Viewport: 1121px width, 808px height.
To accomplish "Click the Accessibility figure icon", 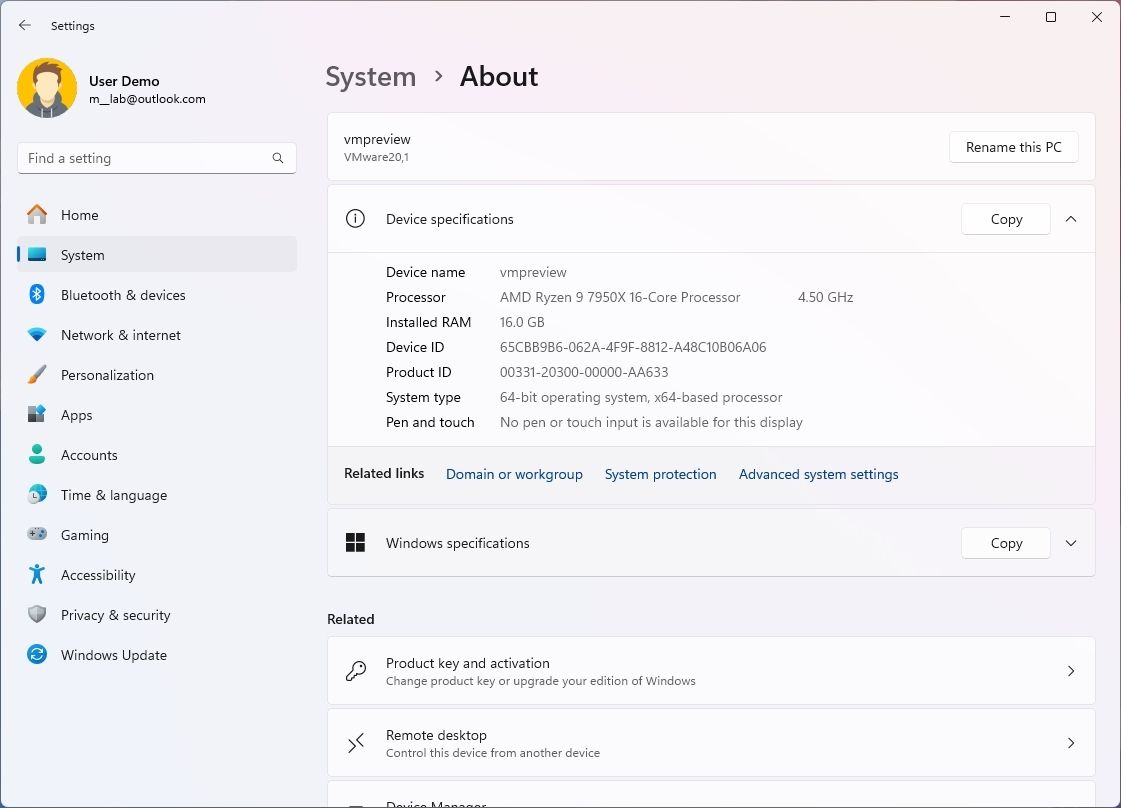I will coord(37,575).
